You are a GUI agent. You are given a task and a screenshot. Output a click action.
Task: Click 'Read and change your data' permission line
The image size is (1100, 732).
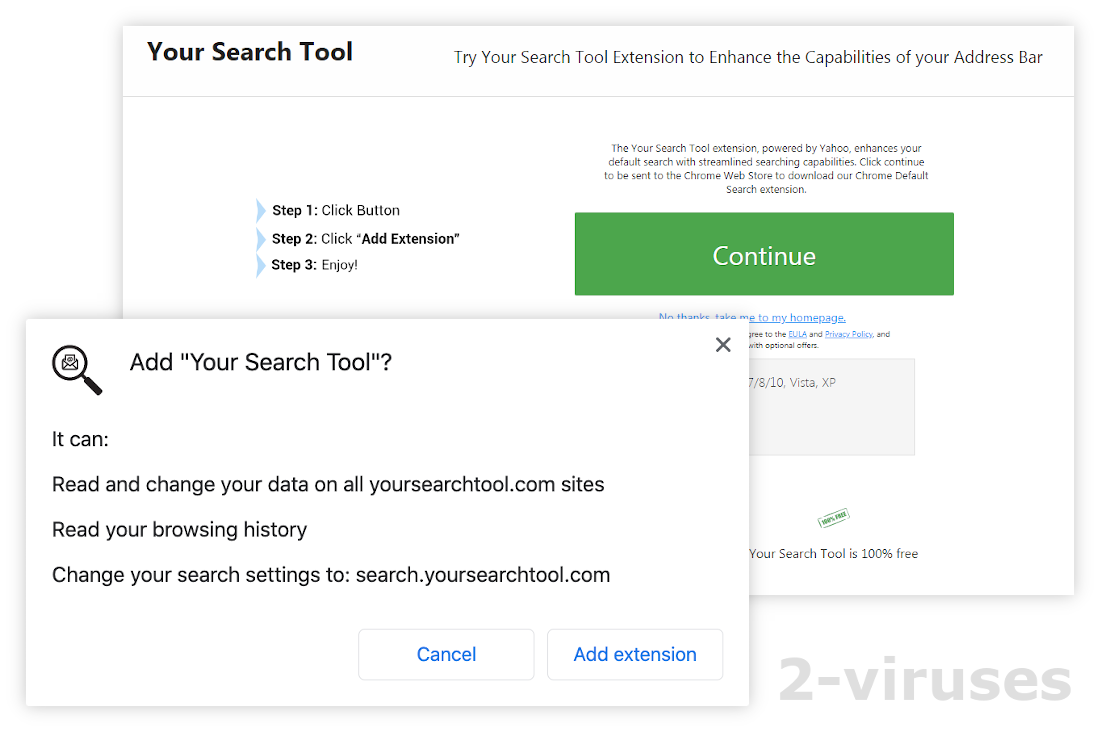tap(328, 484)
